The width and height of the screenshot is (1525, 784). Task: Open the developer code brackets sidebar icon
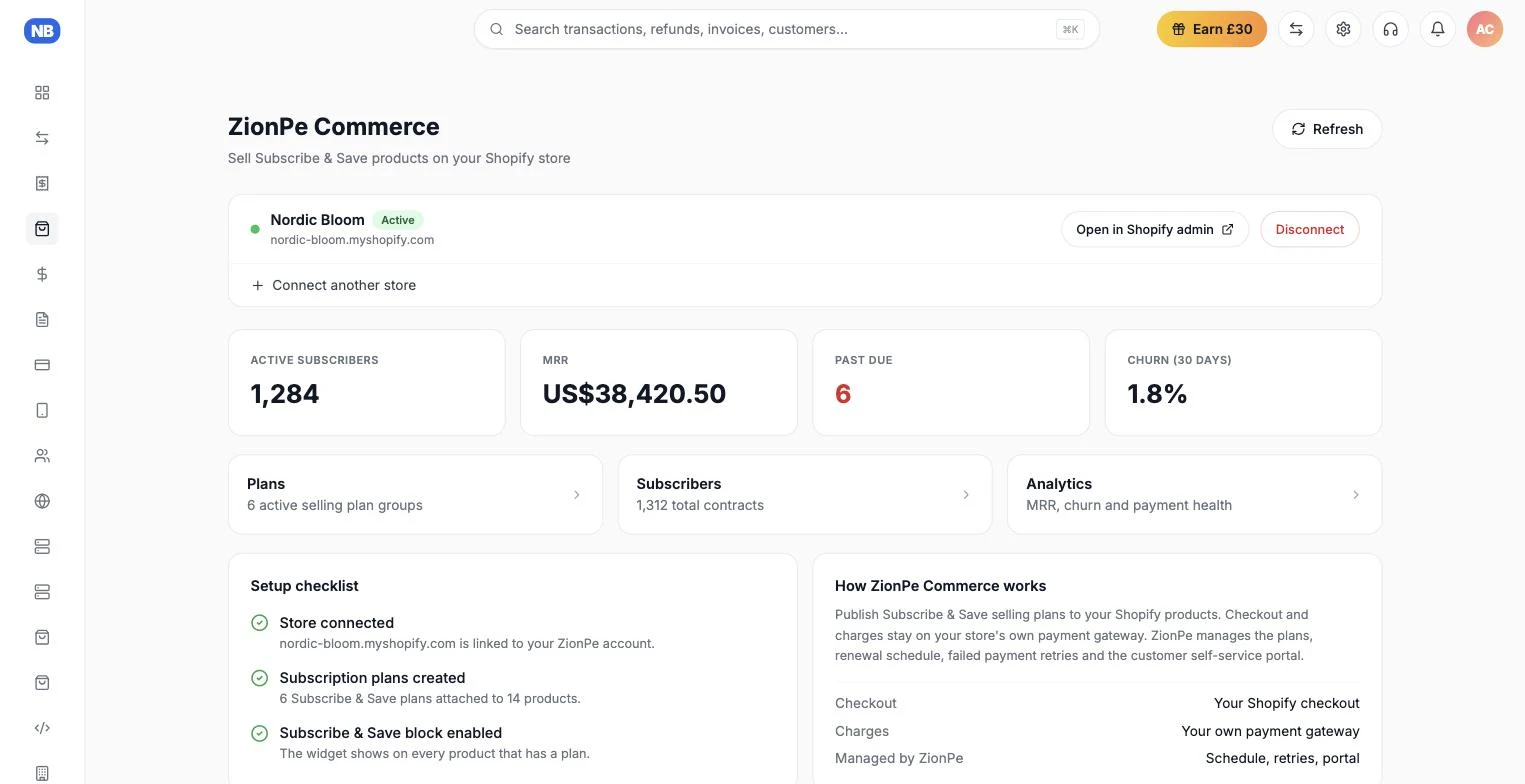42,728
